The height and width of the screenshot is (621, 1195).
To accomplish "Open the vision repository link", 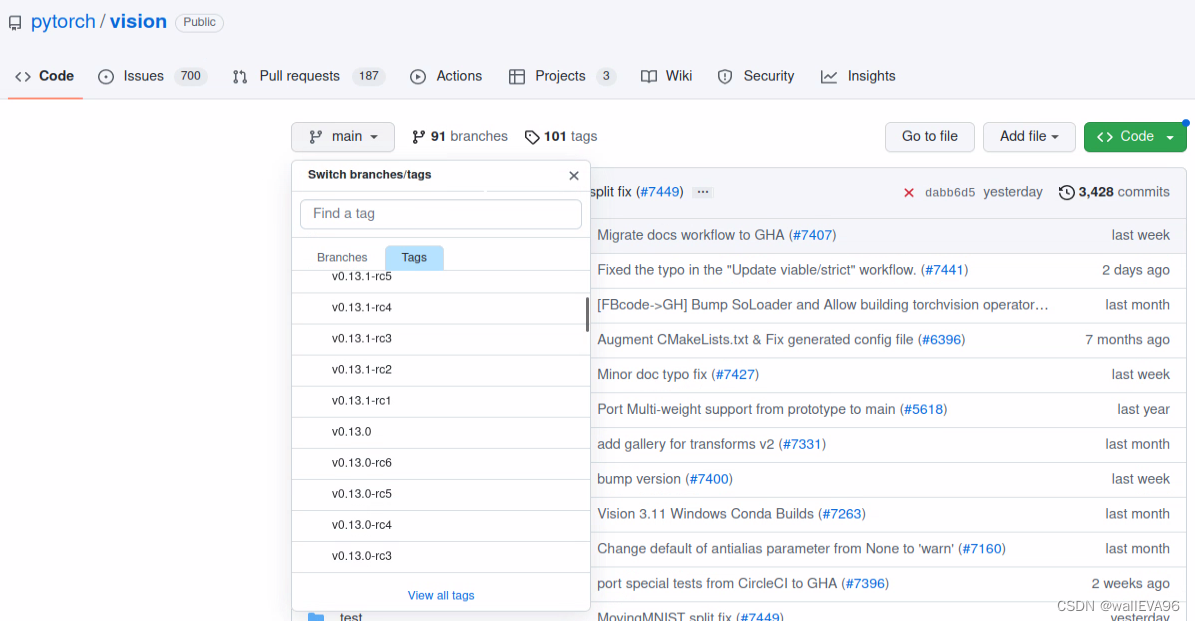I will tap(138, 21).
